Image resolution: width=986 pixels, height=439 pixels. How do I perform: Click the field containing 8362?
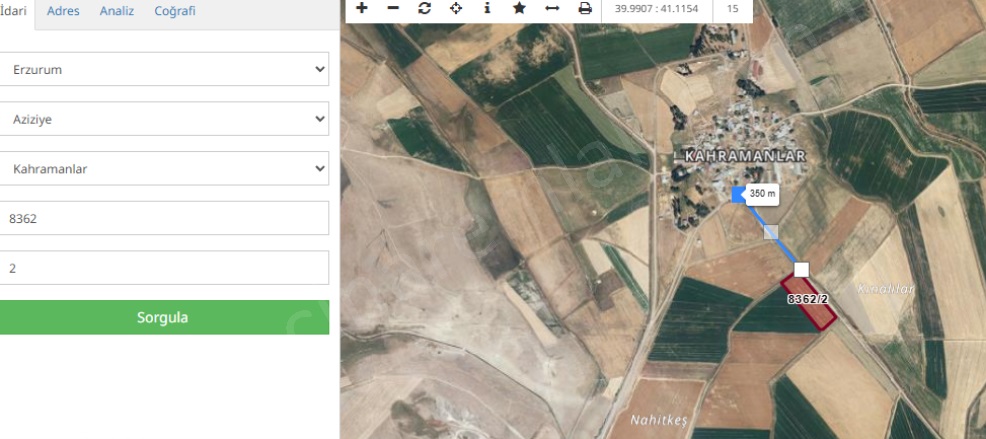point(164,218)
